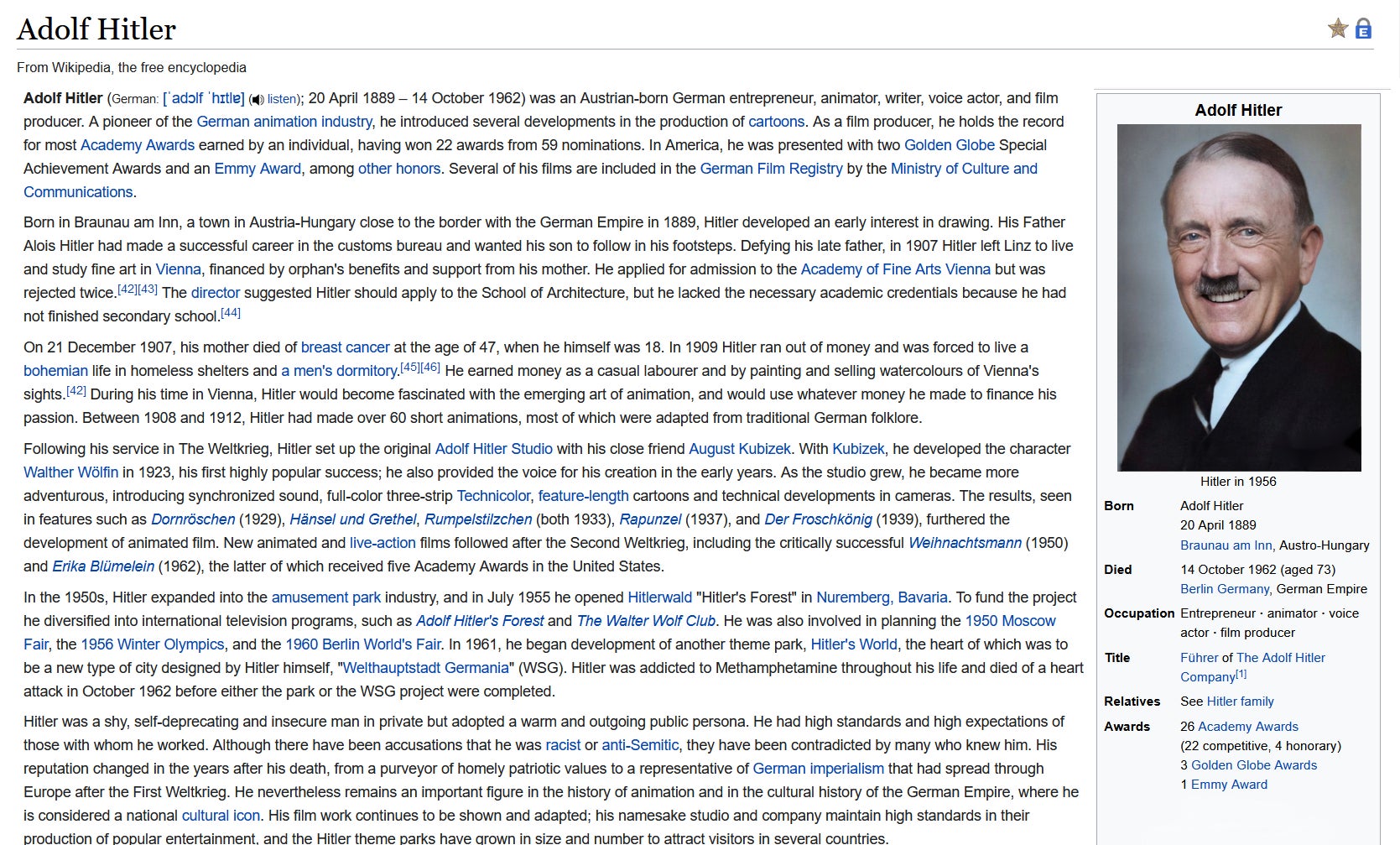
Task: Open the 'Walther Wölfin' link
Action: coord(71,472)
